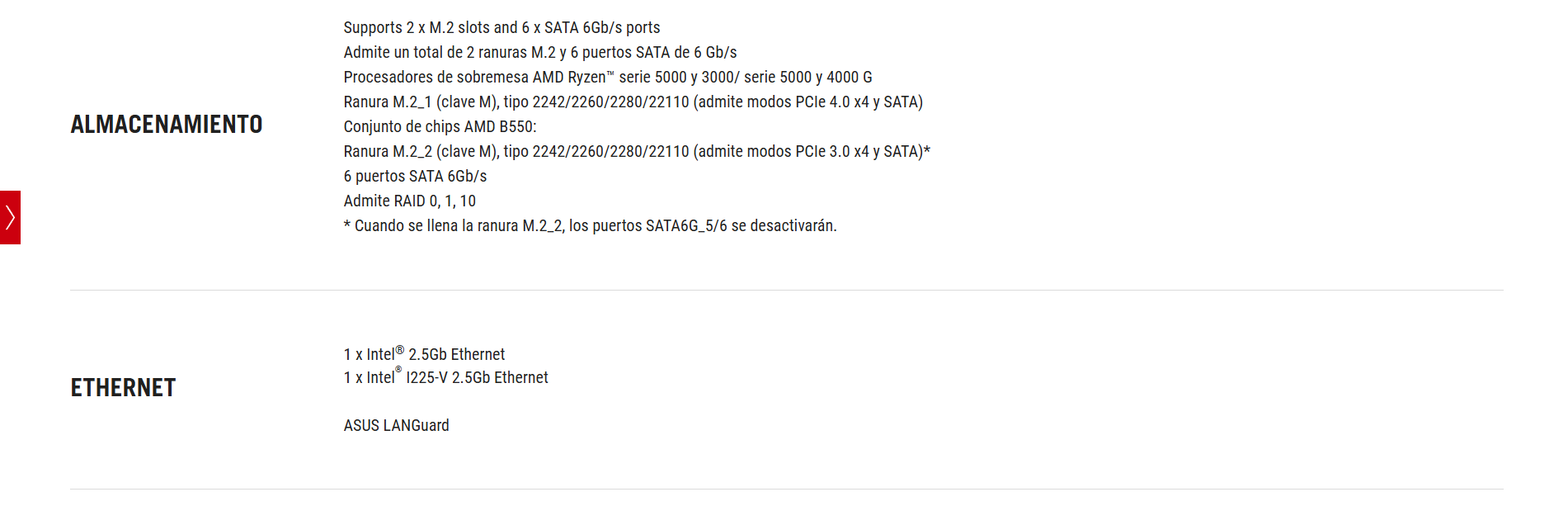Click the 'Conjunto de chips AMD B550:' text
Image resolution: width=1568 pixels, height=525 pixels.
click(440, 127)
